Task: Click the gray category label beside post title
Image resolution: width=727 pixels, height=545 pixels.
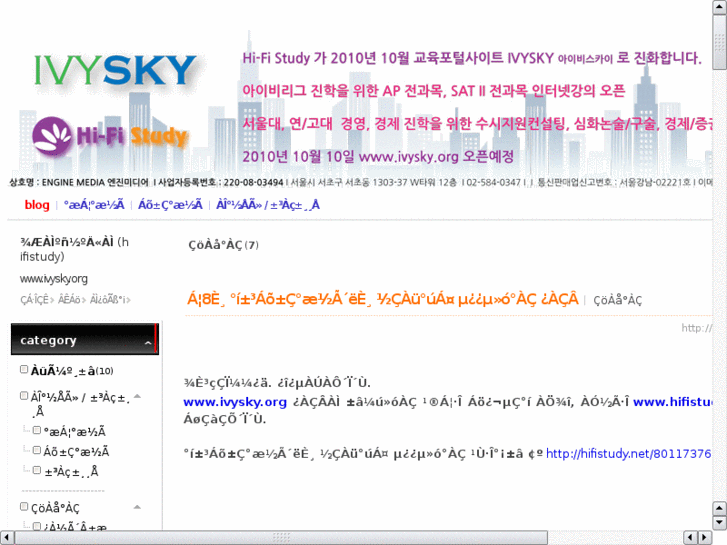Action: coord(618,301)
